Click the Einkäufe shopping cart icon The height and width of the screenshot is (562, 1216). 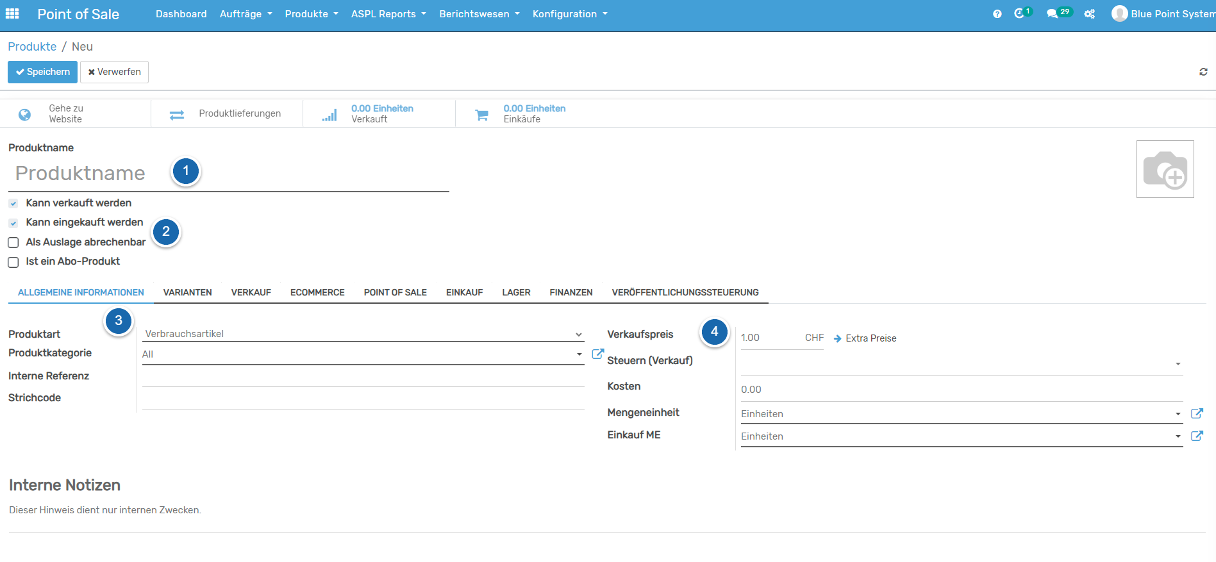click(x=481, y=114)
